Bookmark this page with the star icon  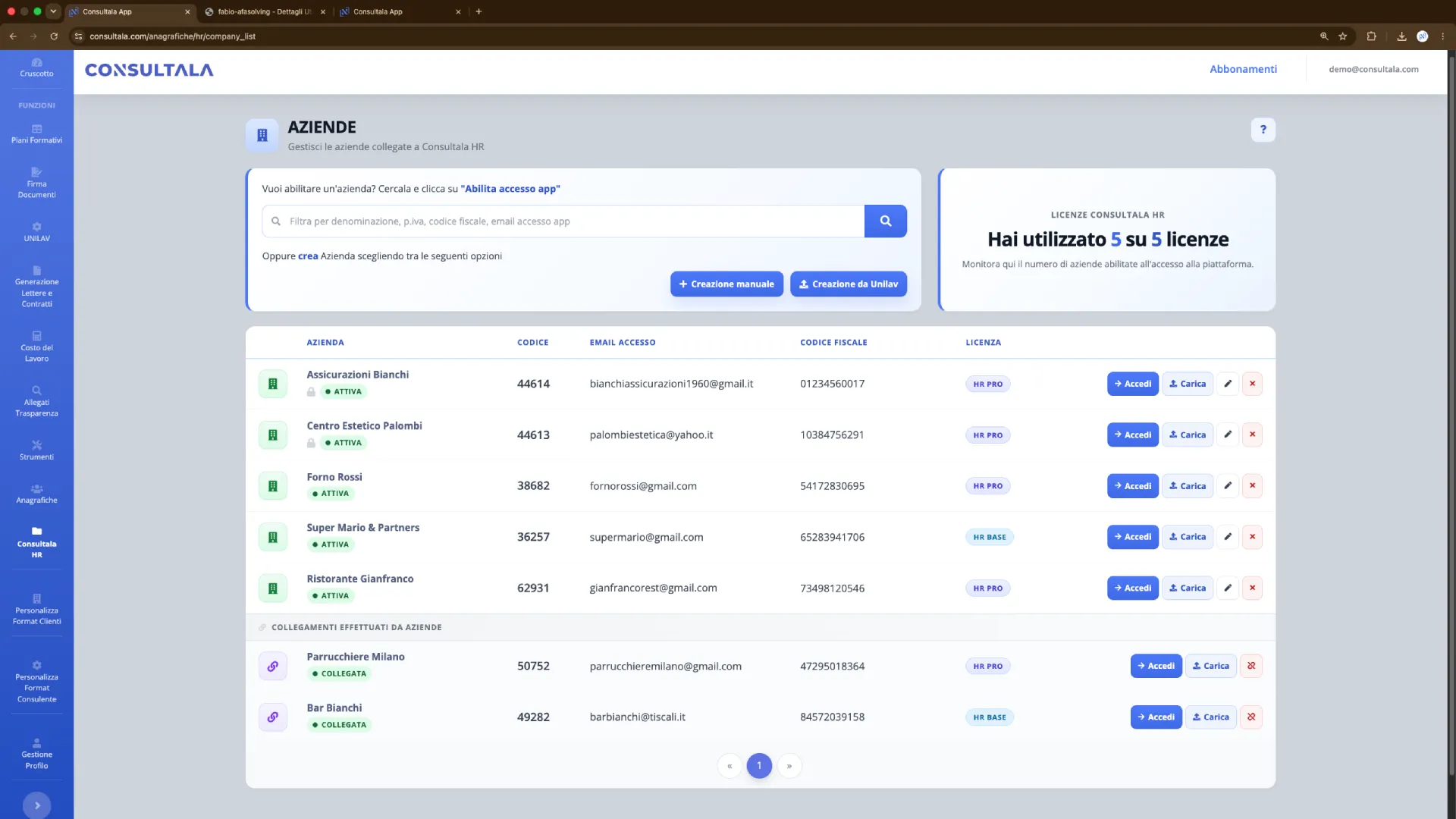coord(1343,36)
